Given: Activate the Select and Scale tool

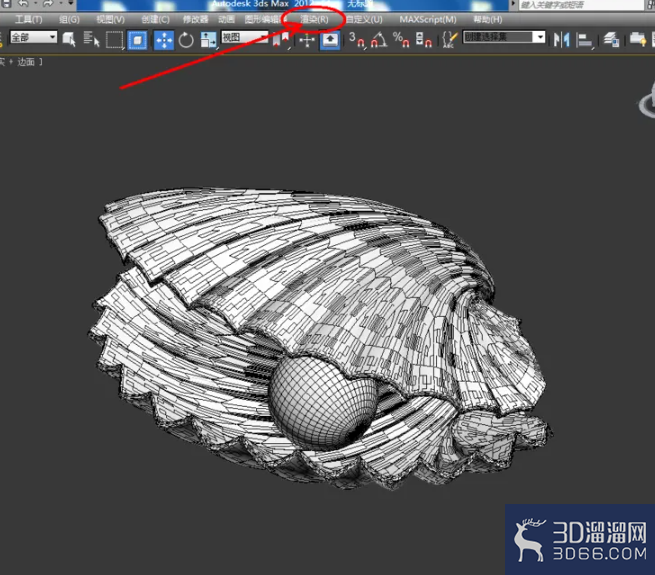Looking at the screenshot, I should click(x=208, y=40).
